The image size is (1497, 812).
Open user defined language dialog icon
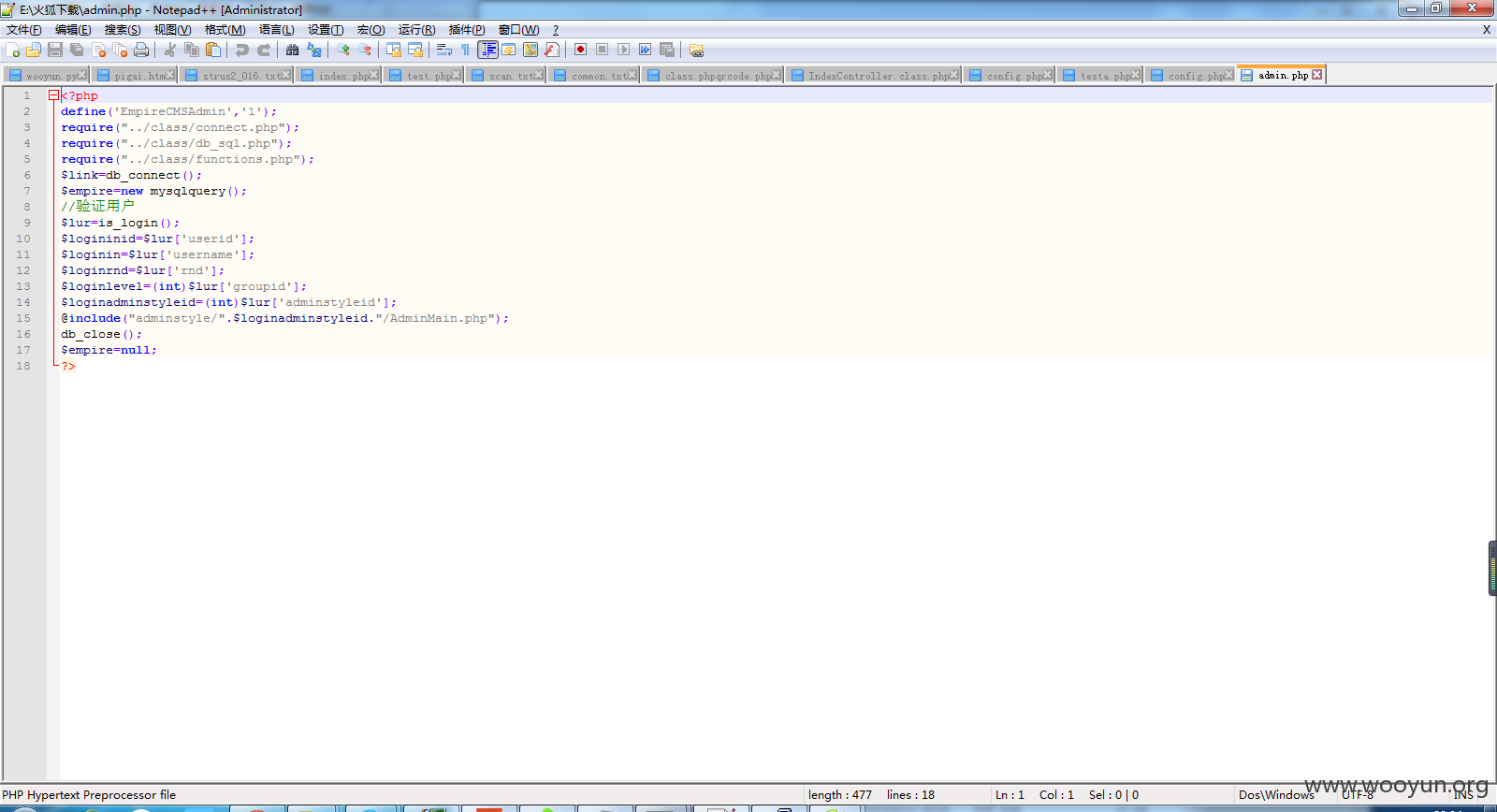(509, 50)
